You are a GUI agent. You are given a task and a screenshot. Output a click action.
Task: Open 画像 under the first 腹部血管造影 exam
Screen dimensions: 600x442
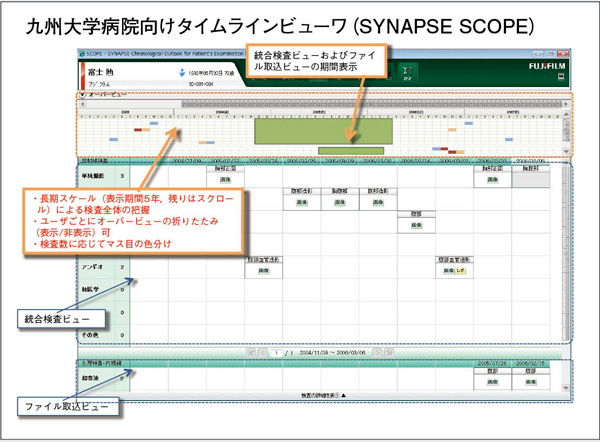pos(264,271)
